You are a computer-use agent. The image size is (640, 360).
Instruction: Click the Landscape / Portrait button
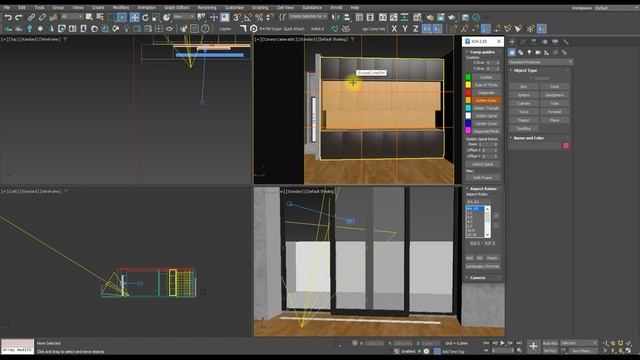coord(482,266)
